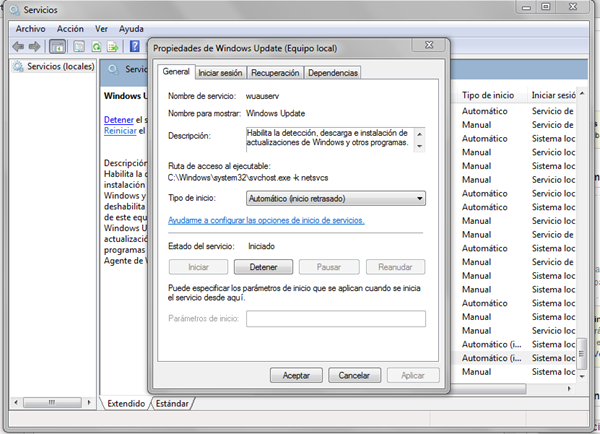The width and height of the screenshot is (600, 434).
Task: Switch to the General tab
Action: click(176, 72)
